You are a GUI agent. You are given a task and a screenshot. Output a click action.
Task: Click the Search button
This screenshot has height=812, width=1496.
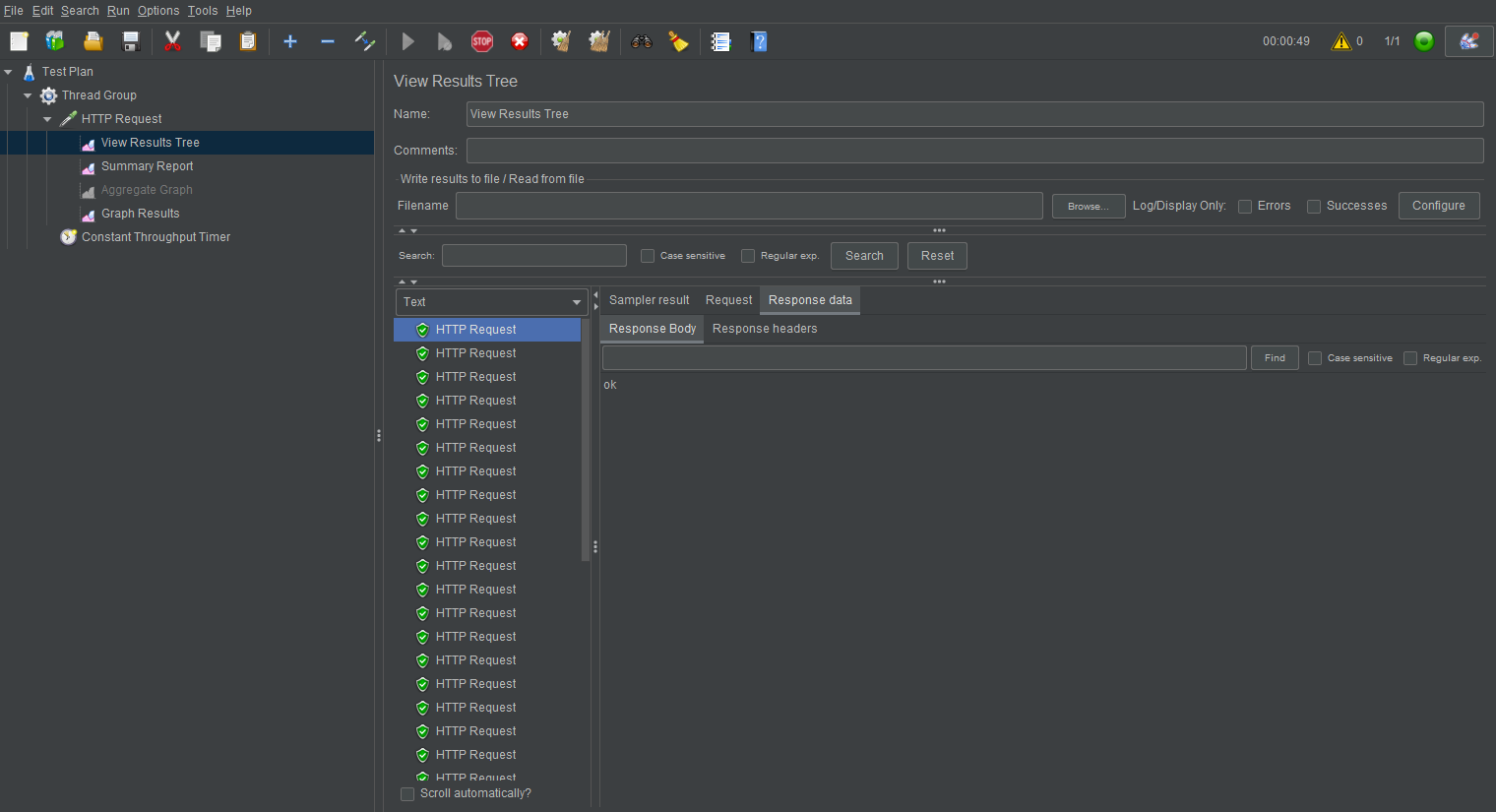pyautogui.click(x=864, y=256)
